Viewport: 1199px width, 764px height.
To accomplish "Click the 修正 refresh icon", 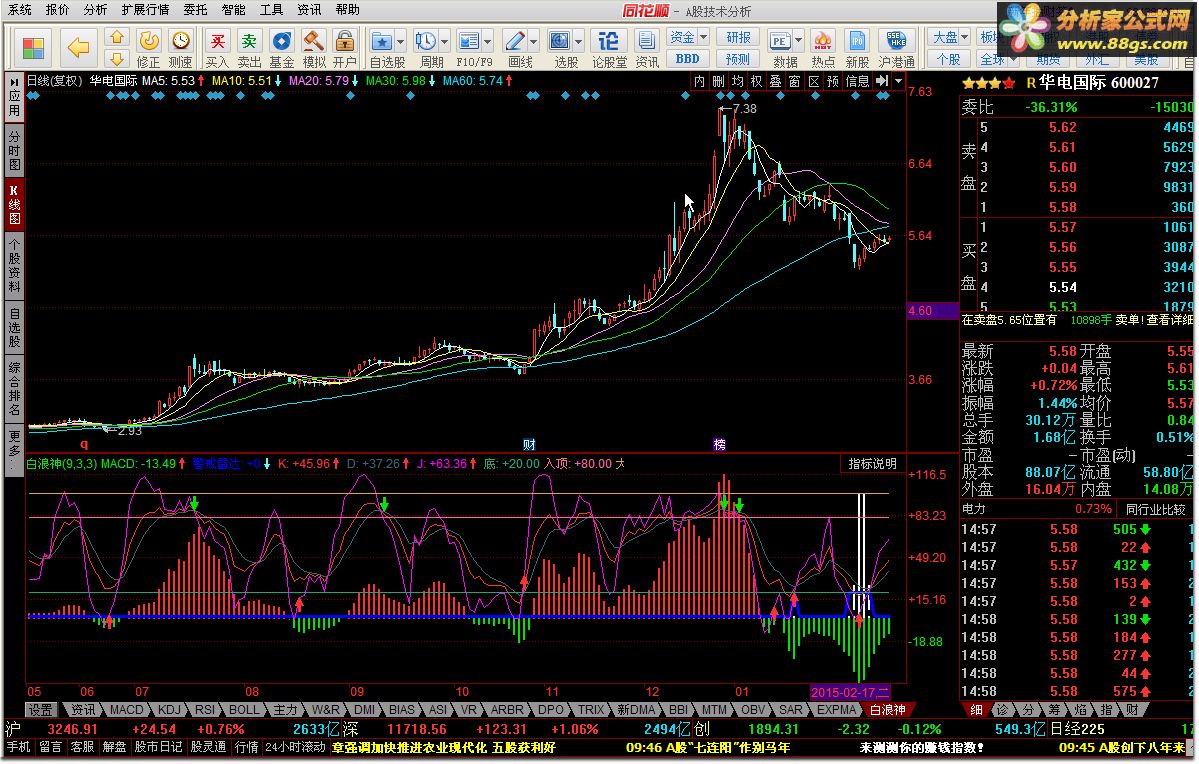I will 148,41.
